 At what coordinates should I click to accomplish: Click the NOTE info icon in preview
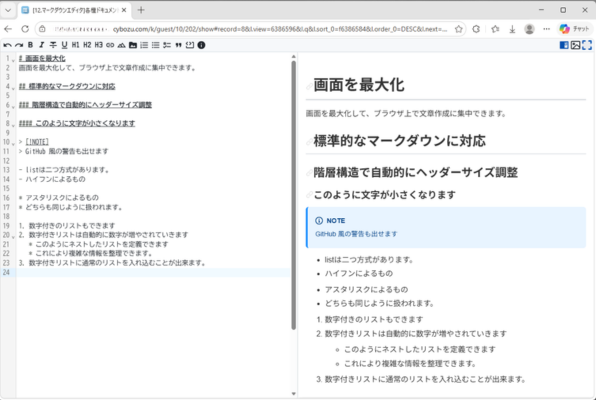[319, 221]
